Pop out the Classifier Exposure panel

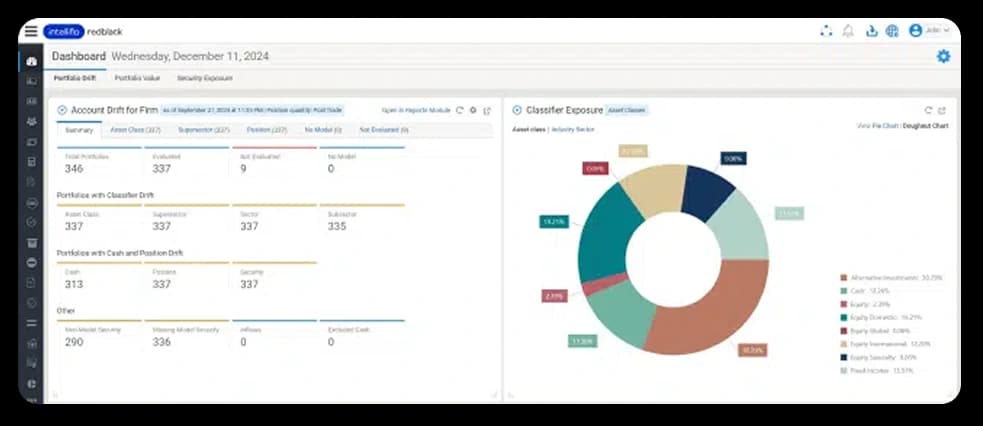[x=942, y=111]
